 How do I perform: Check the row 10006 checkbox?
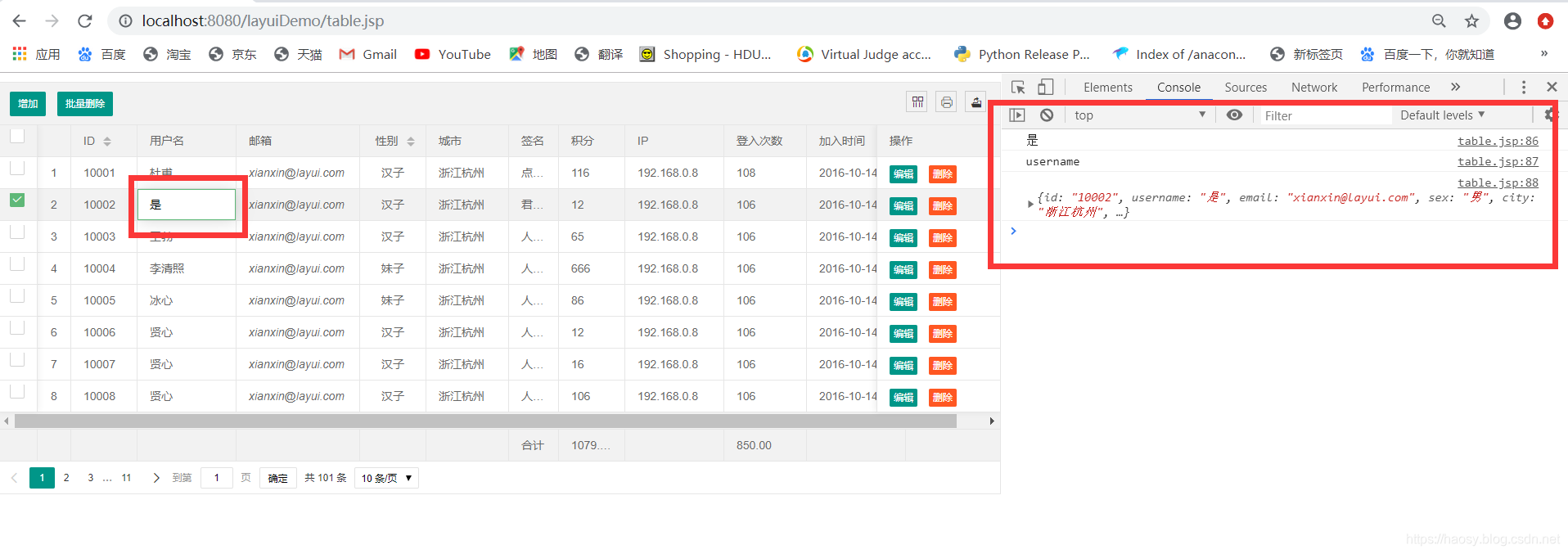click(17, 327)
